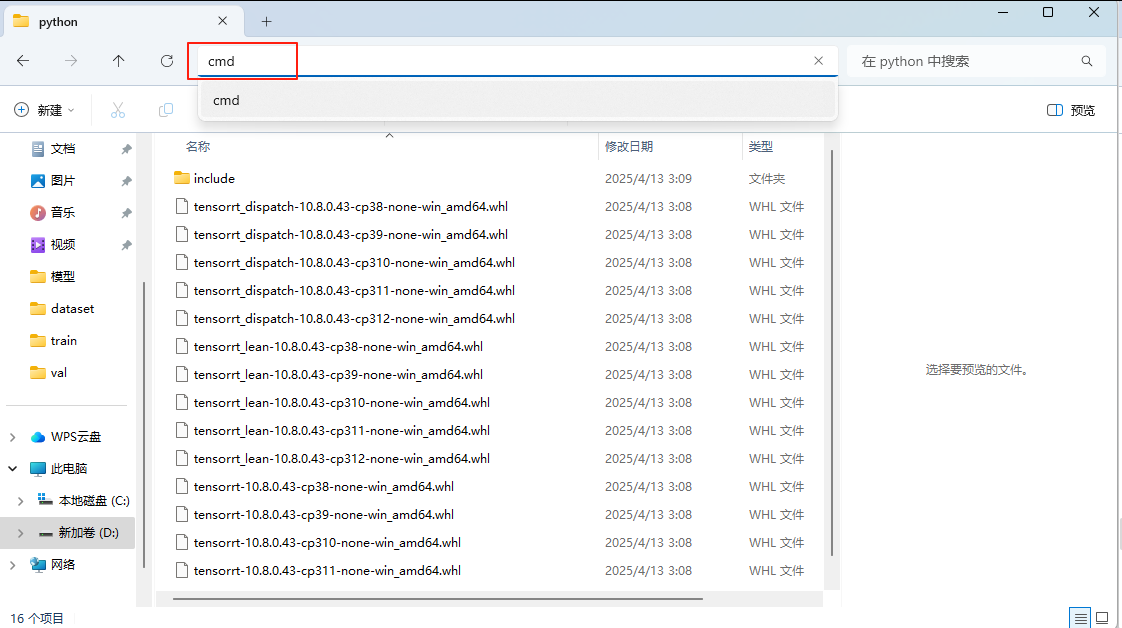The width and height of the screenshot is (1122, 628).
Task: Click the search magnifier in the search box
Action: (x=1087, y=61)
